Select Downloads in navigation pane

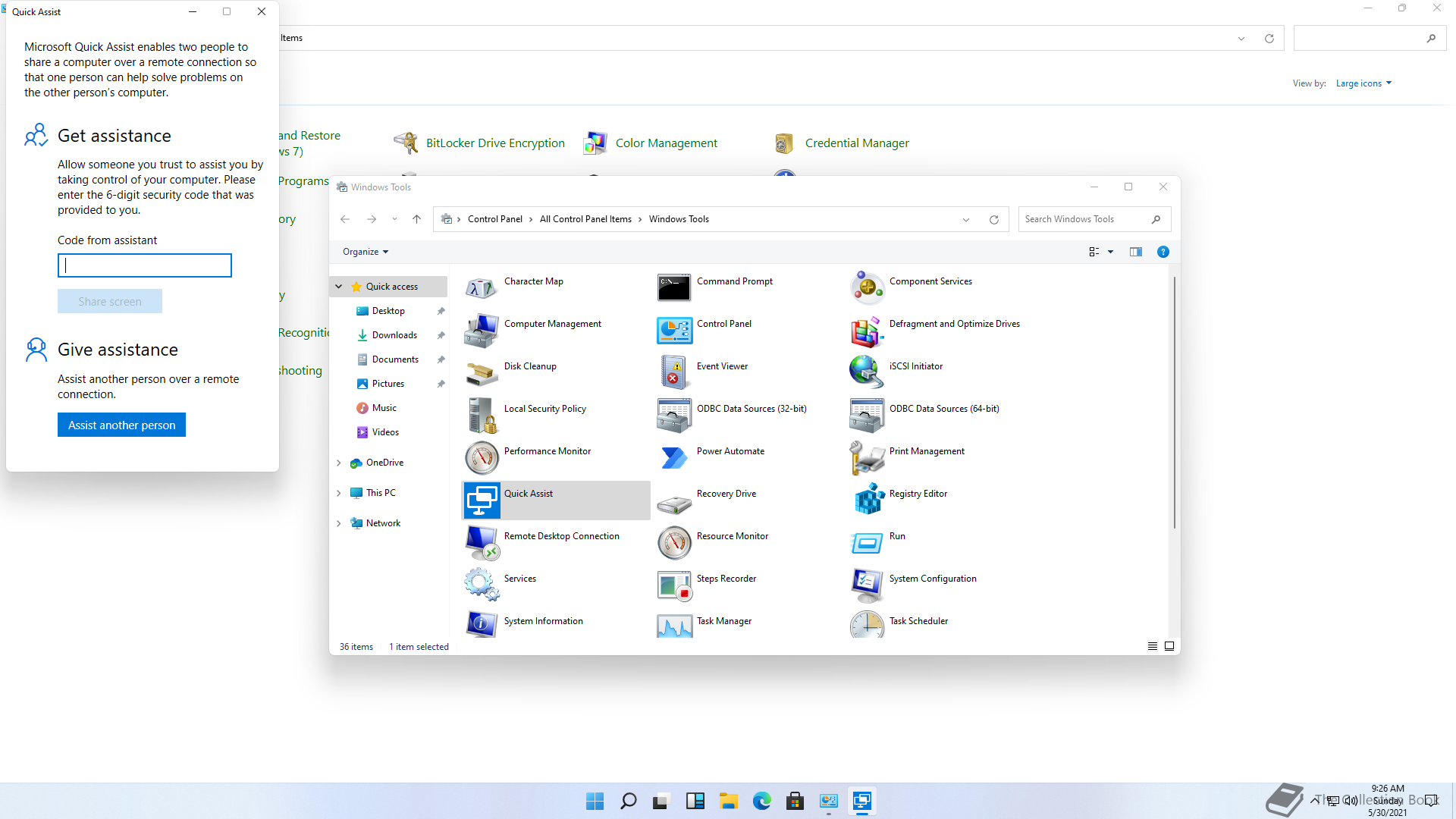[x=394, y=335]
